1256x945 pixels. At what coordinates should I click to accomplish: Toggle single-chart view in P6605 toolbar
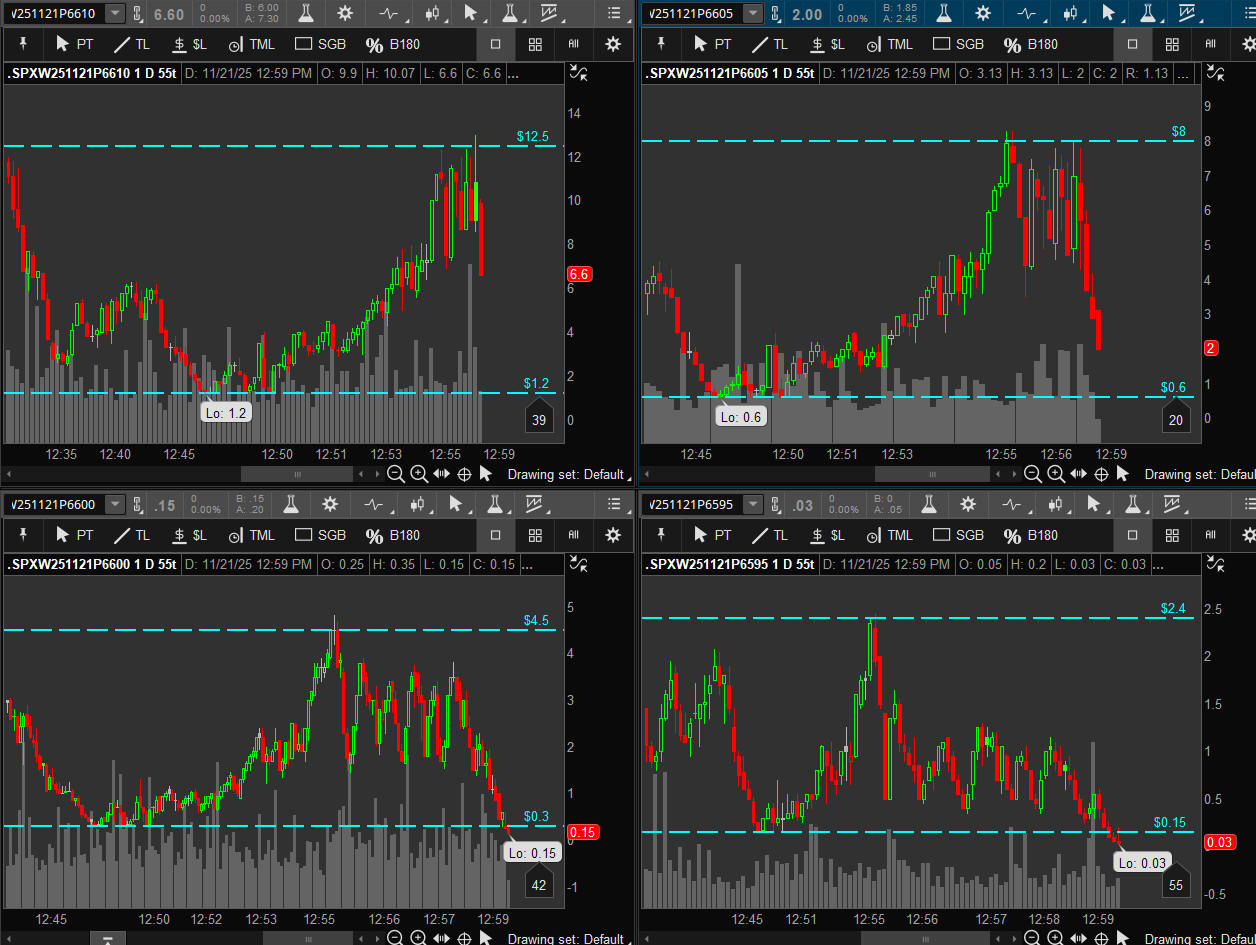(1132, 44)
